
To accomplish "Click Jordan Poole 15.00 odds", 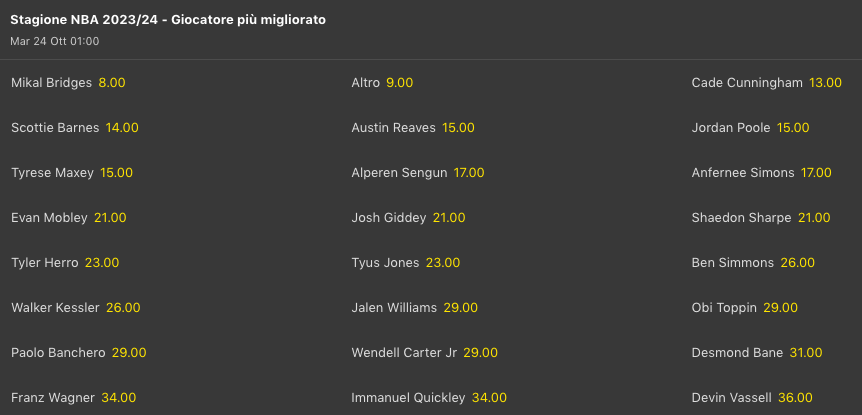I will [793, 128].
